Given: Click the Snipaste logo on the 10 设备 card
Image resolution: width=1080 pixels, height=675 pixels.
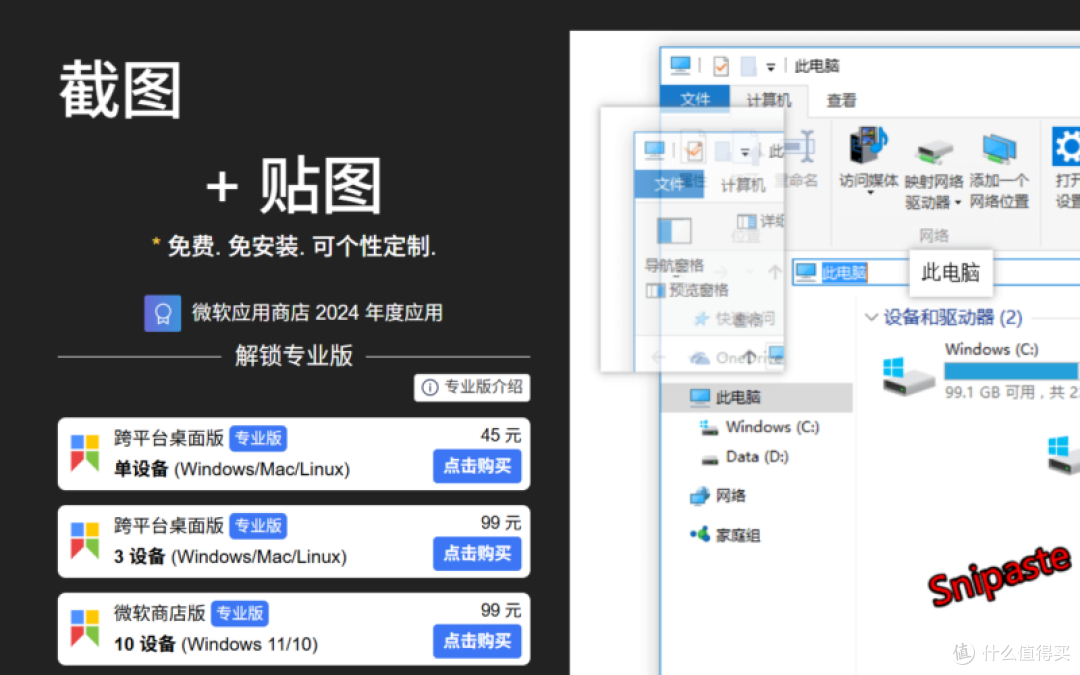Looking at the screenshot, I should click(x=85, y=628).
